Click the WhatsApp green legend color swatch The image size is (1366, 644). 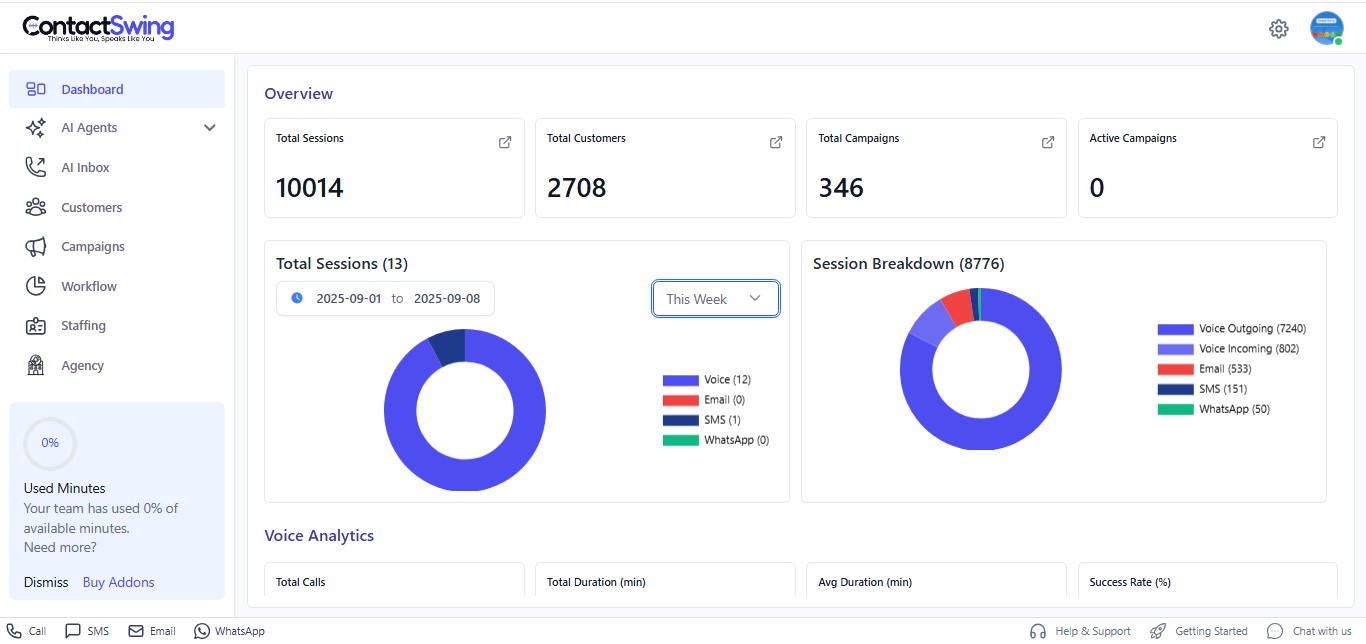click(x=1175, y=409)
